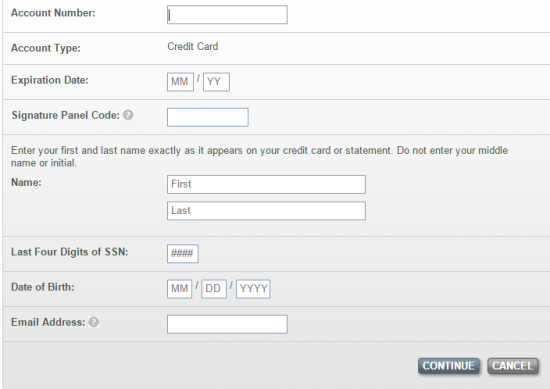Click the Email Address input field
This screenshot has height=389, width=550.
[x=227, y=324]
